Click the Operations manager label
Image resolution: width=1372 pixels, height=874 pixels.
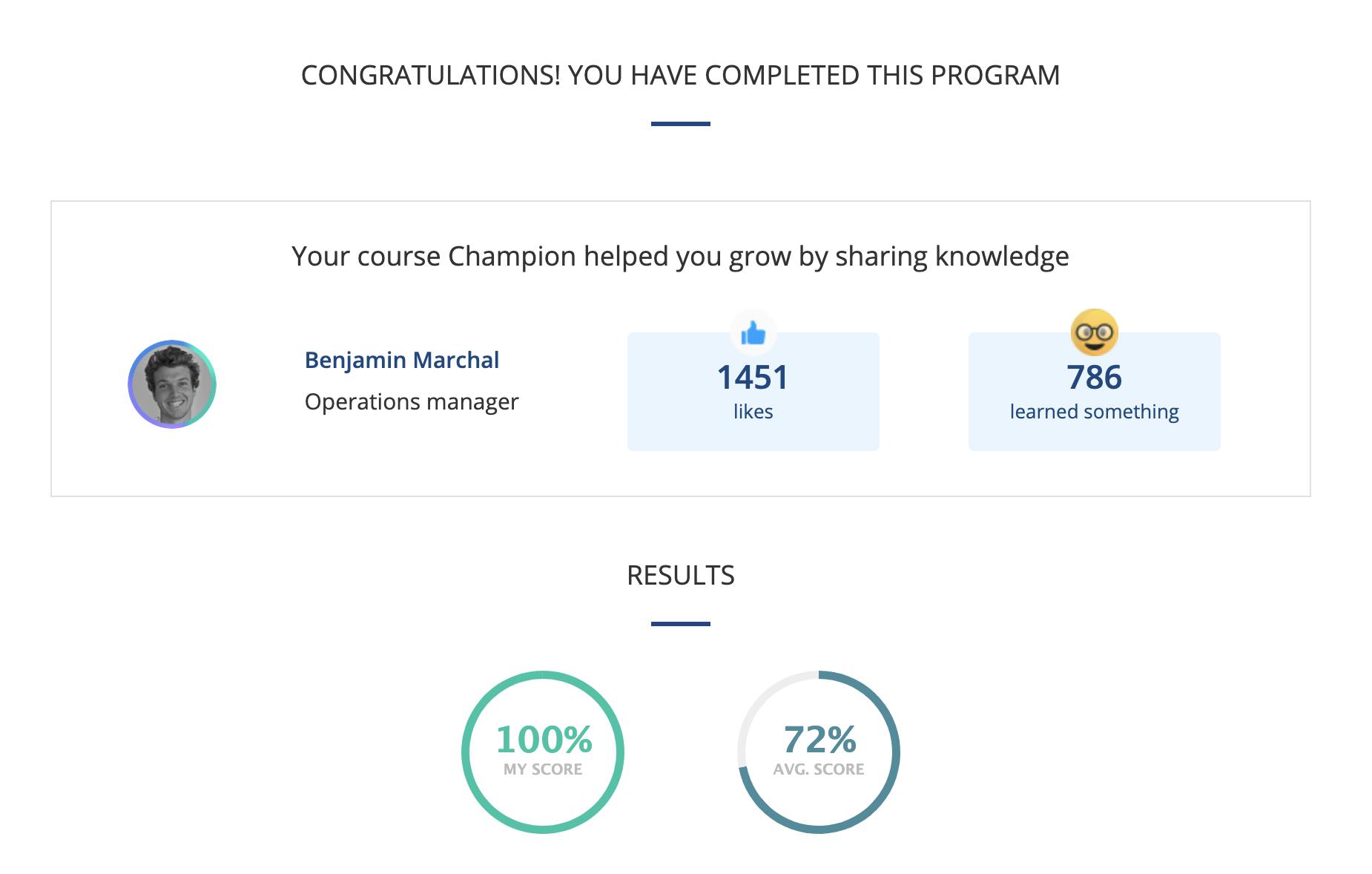click(411, 401)
